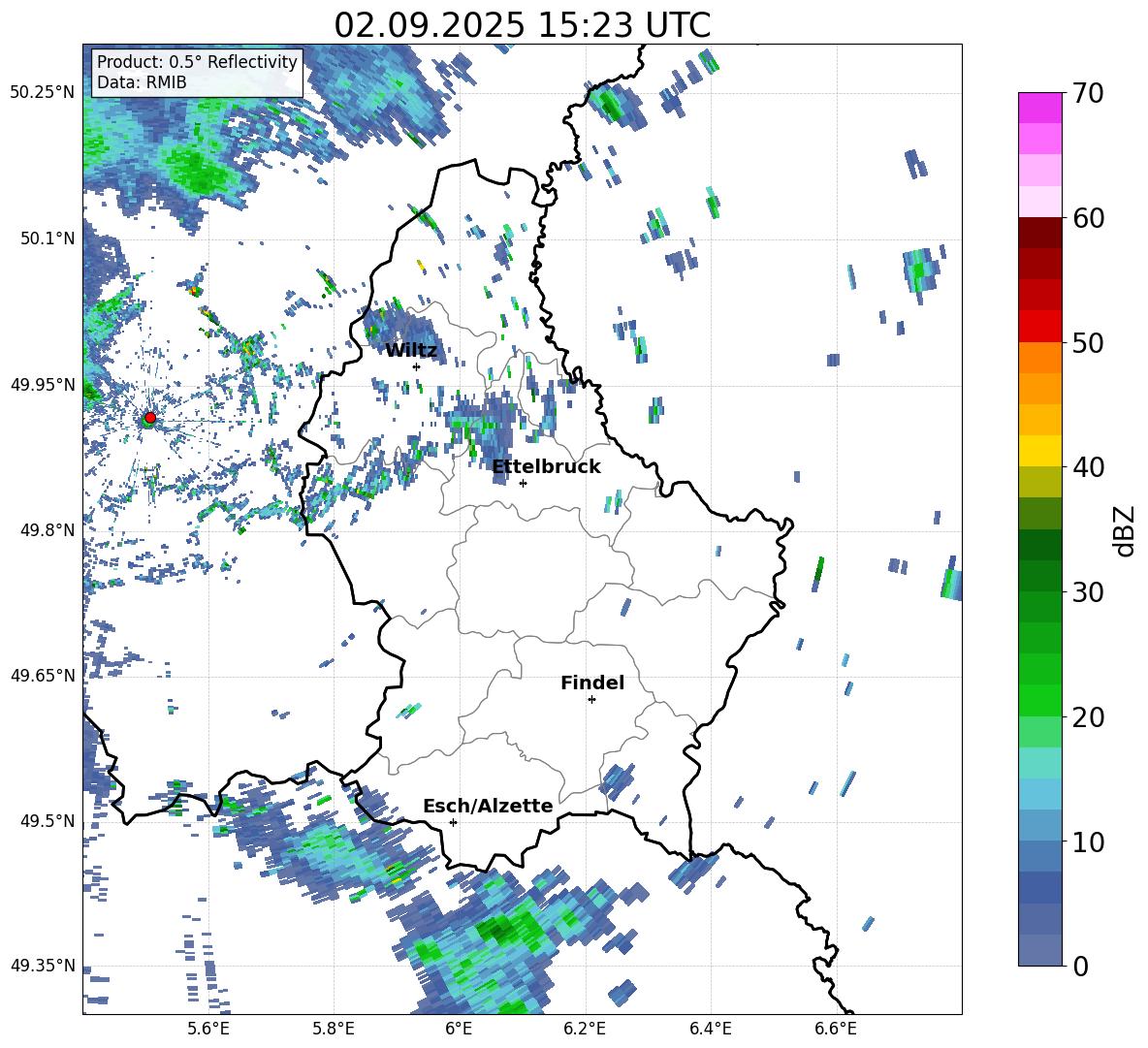
Task: Click the 50.25°N latitude label
Action: click(43, 93)
